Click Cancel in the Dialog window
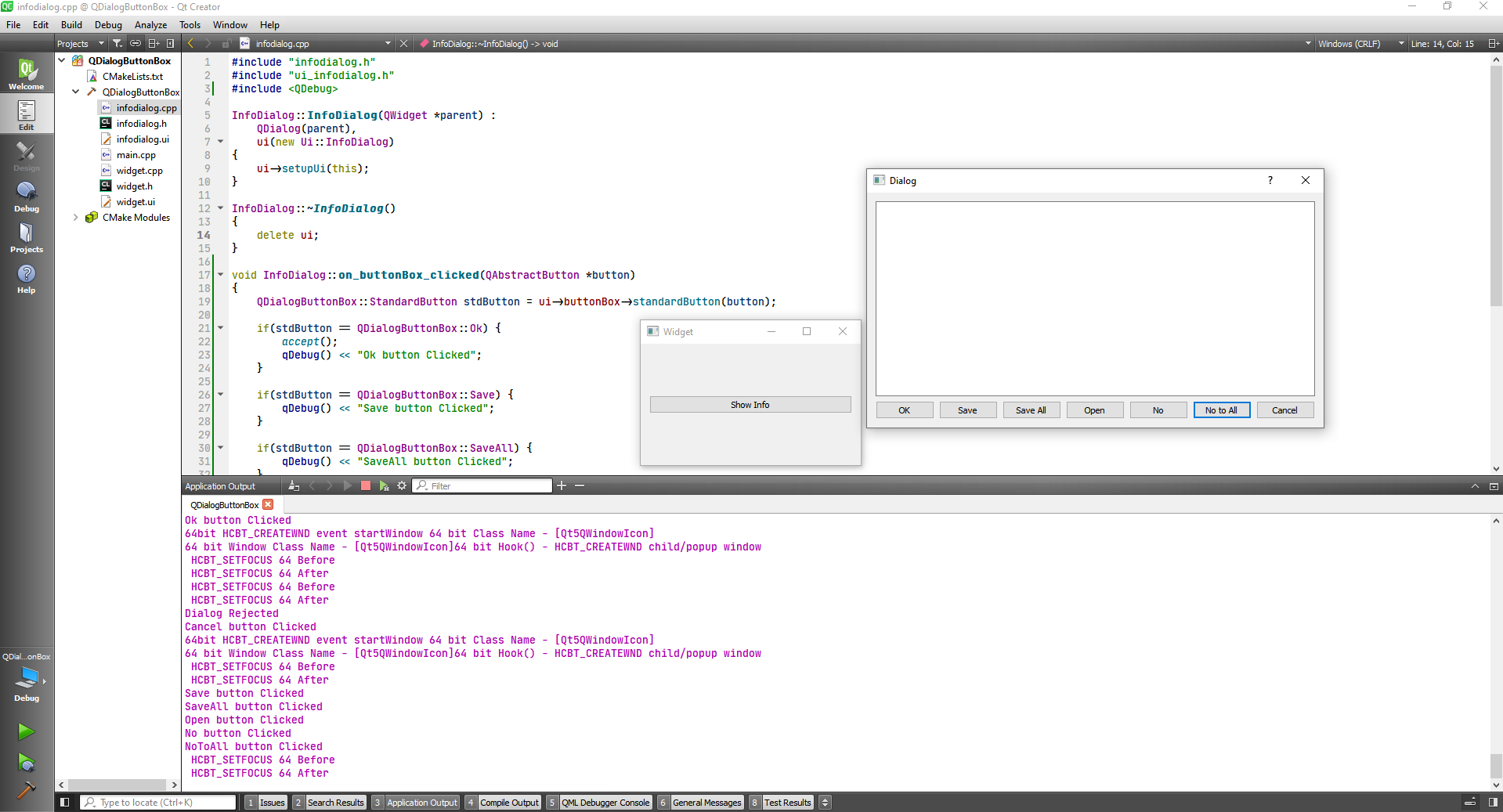Viewport: 1503px width, 812px height. tap(1285, 410)
